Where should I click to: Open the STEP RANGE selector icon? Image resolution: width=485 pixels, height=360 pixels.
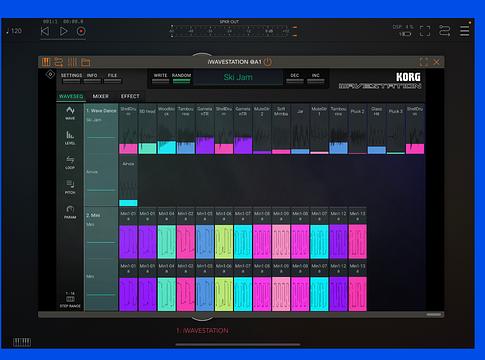click(x=70, y=299)
